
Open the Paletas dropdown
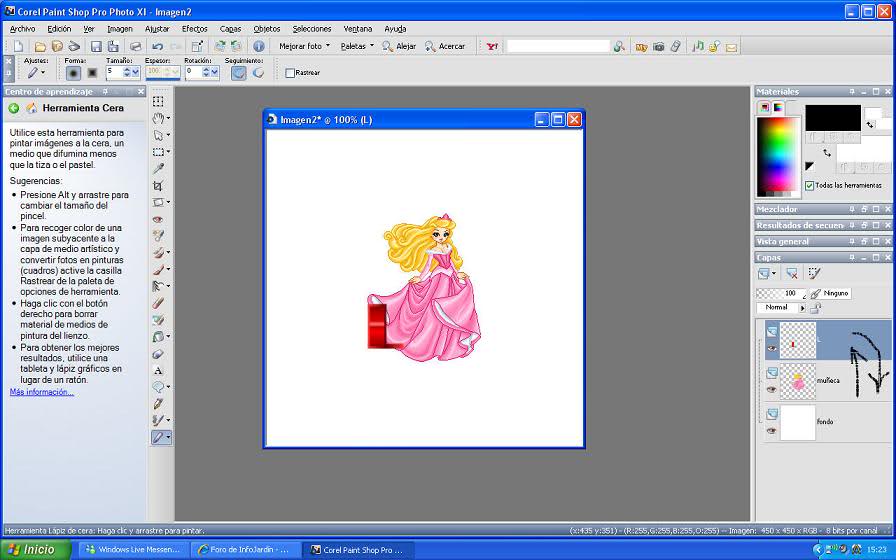point(357,46)
